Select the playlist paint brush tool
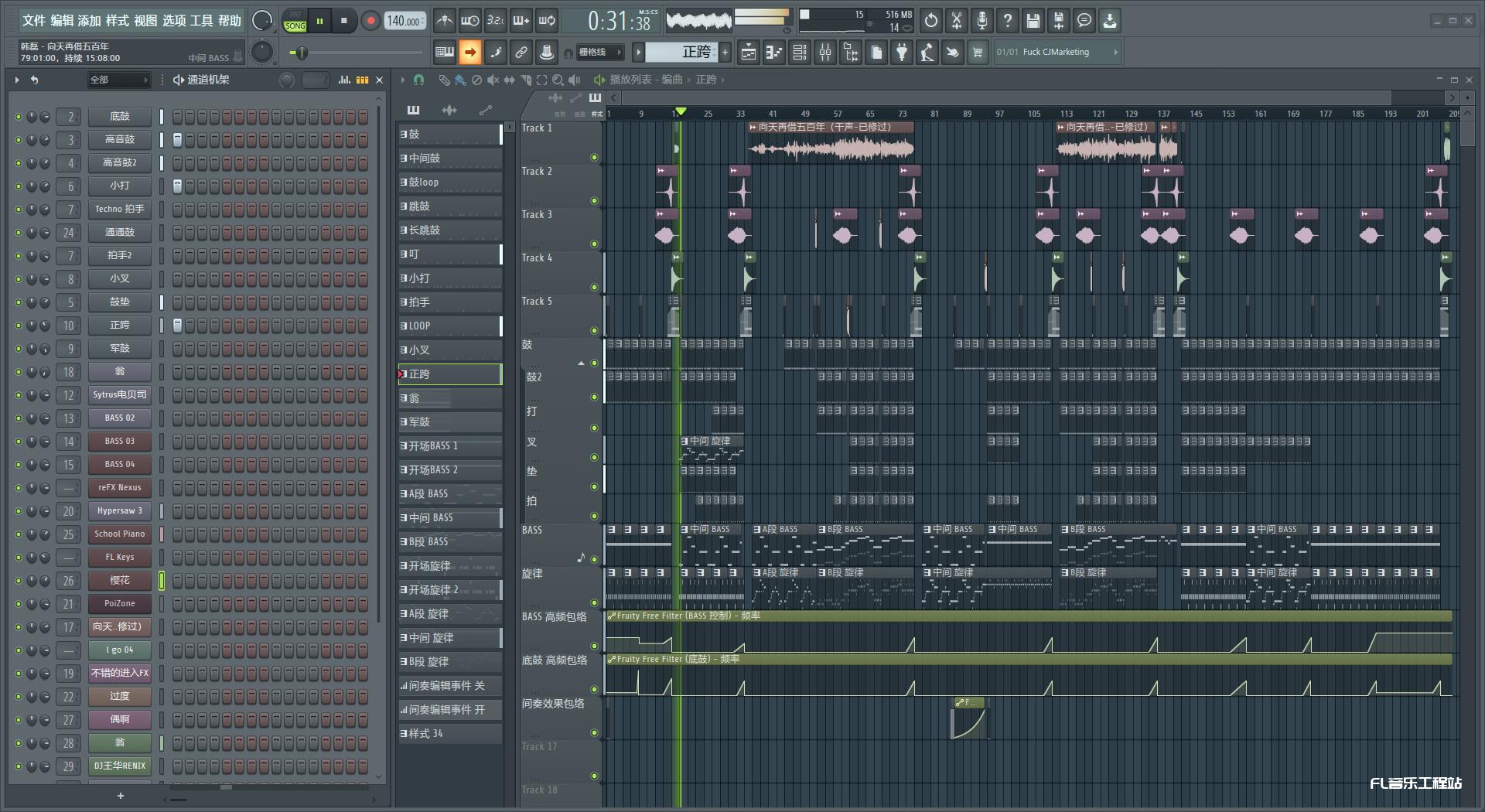 point(460,80)
